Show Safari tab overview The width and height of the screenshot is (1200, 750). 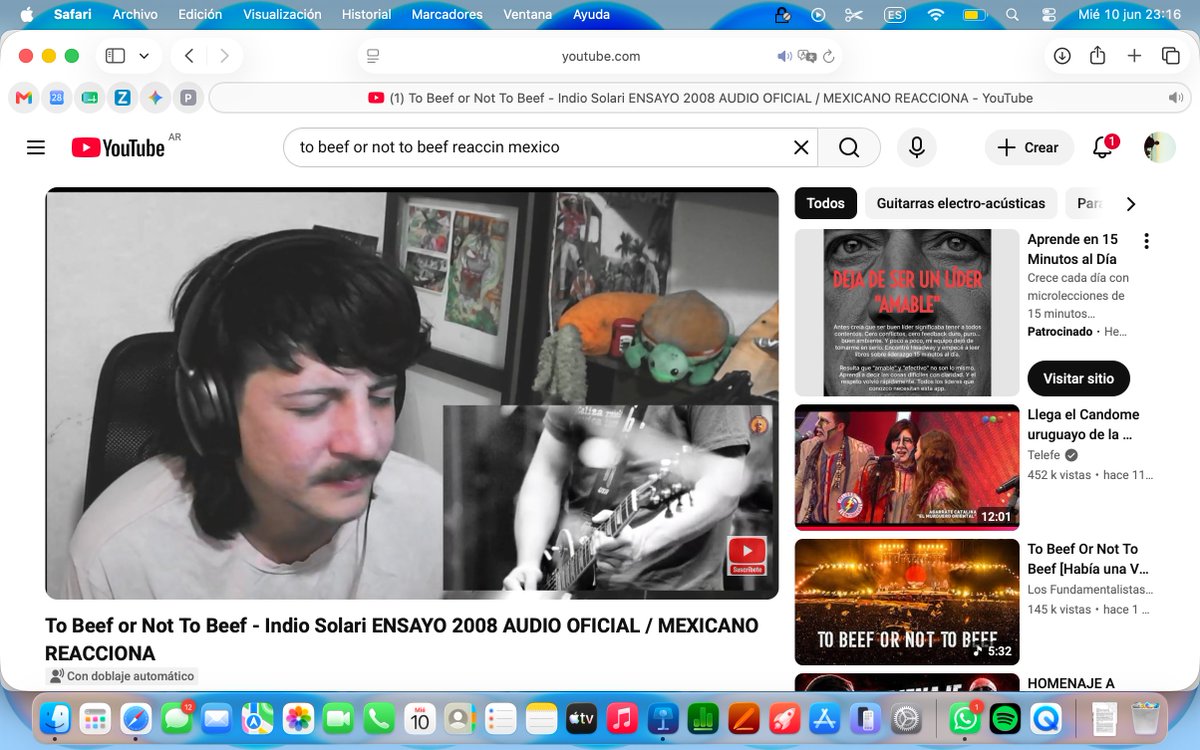tap(1170, 56)
